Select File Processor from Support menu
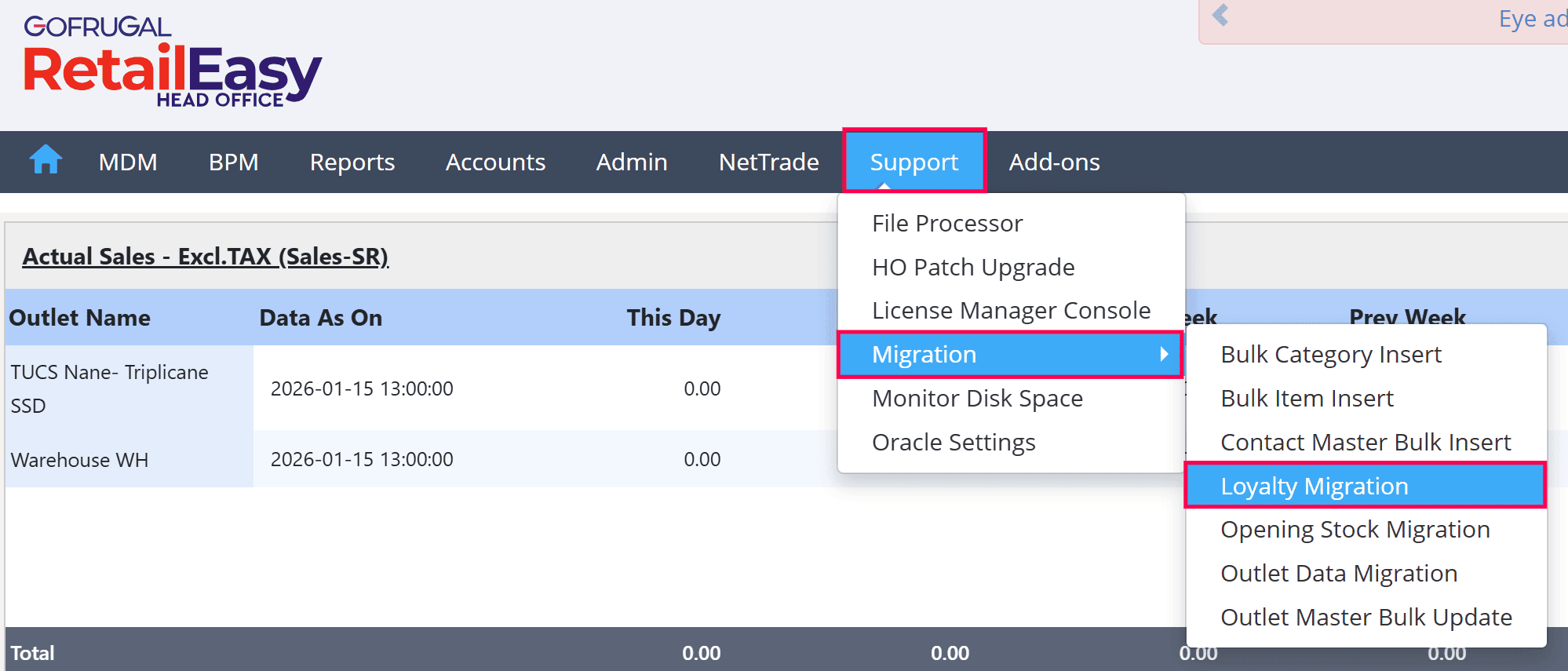The image size is (1568, 671). tap(947, 224)
